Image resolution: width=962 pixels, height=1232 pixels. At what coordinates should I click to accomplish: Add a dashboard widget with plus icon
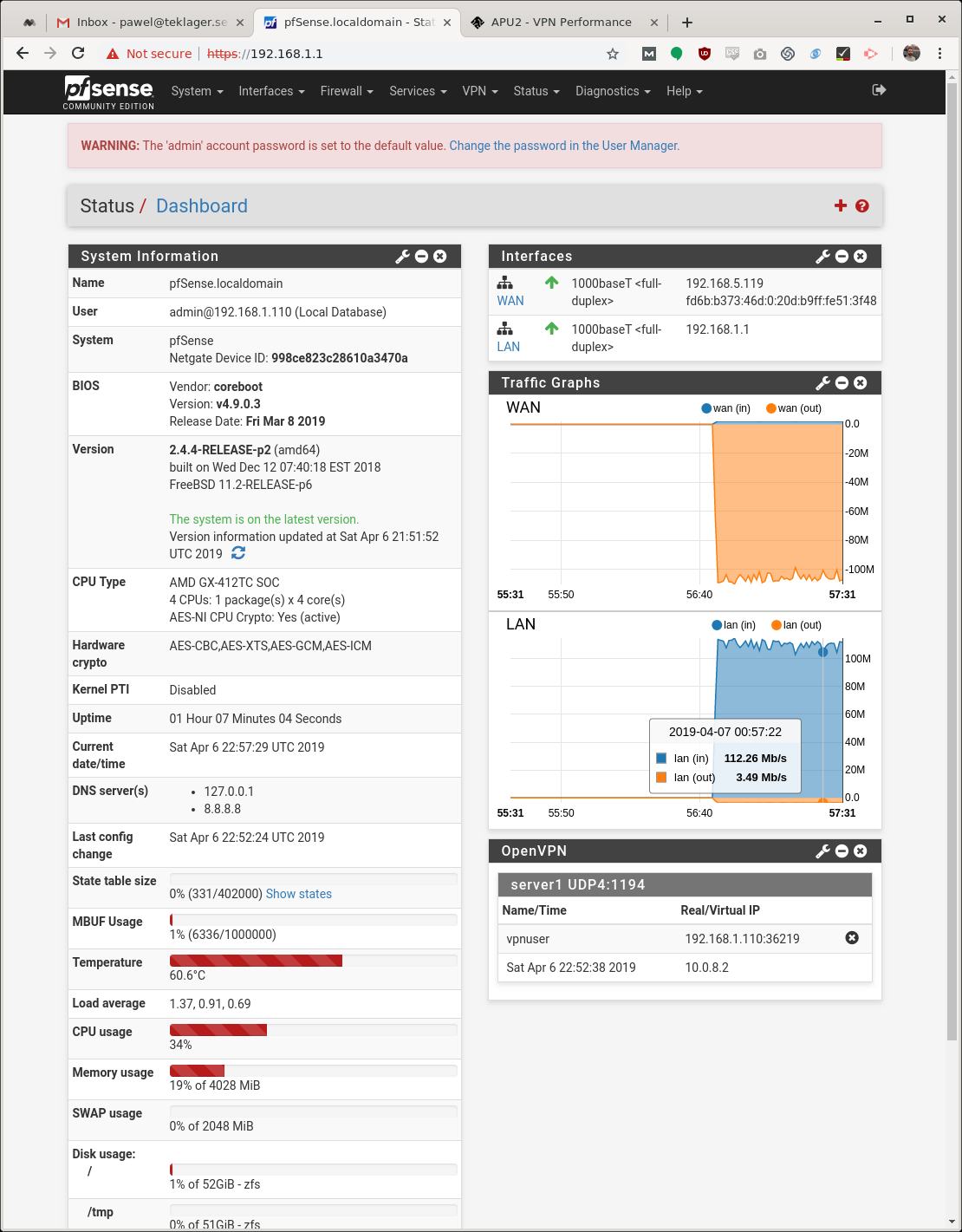click(840, 205)
